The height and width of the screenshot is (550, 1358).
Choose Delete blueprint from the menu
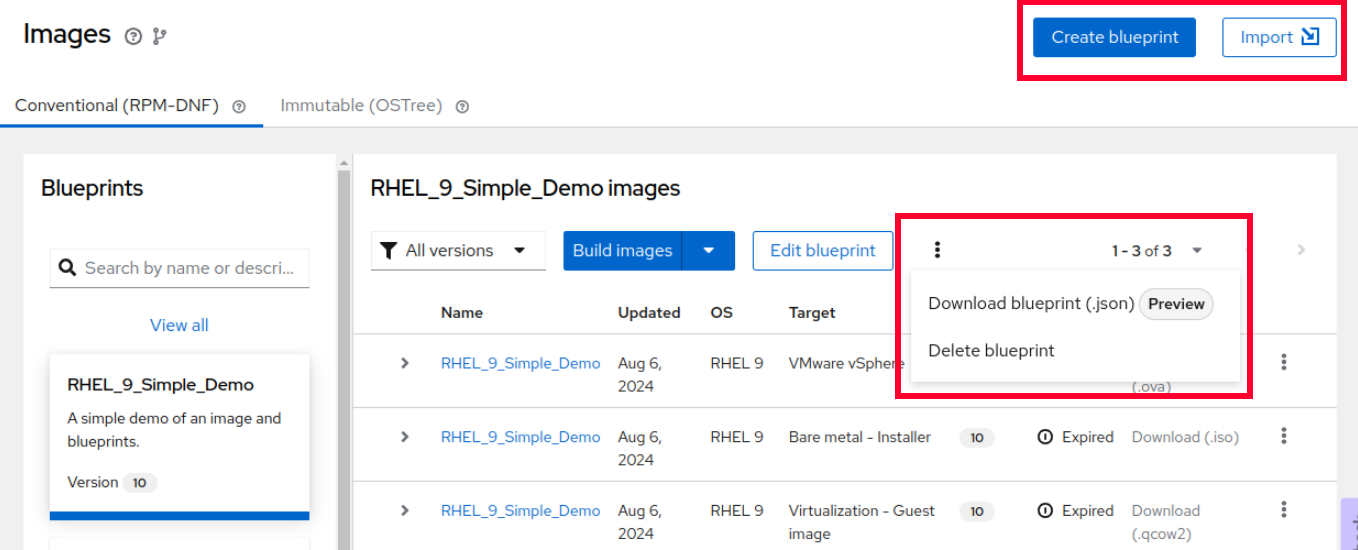991,351
